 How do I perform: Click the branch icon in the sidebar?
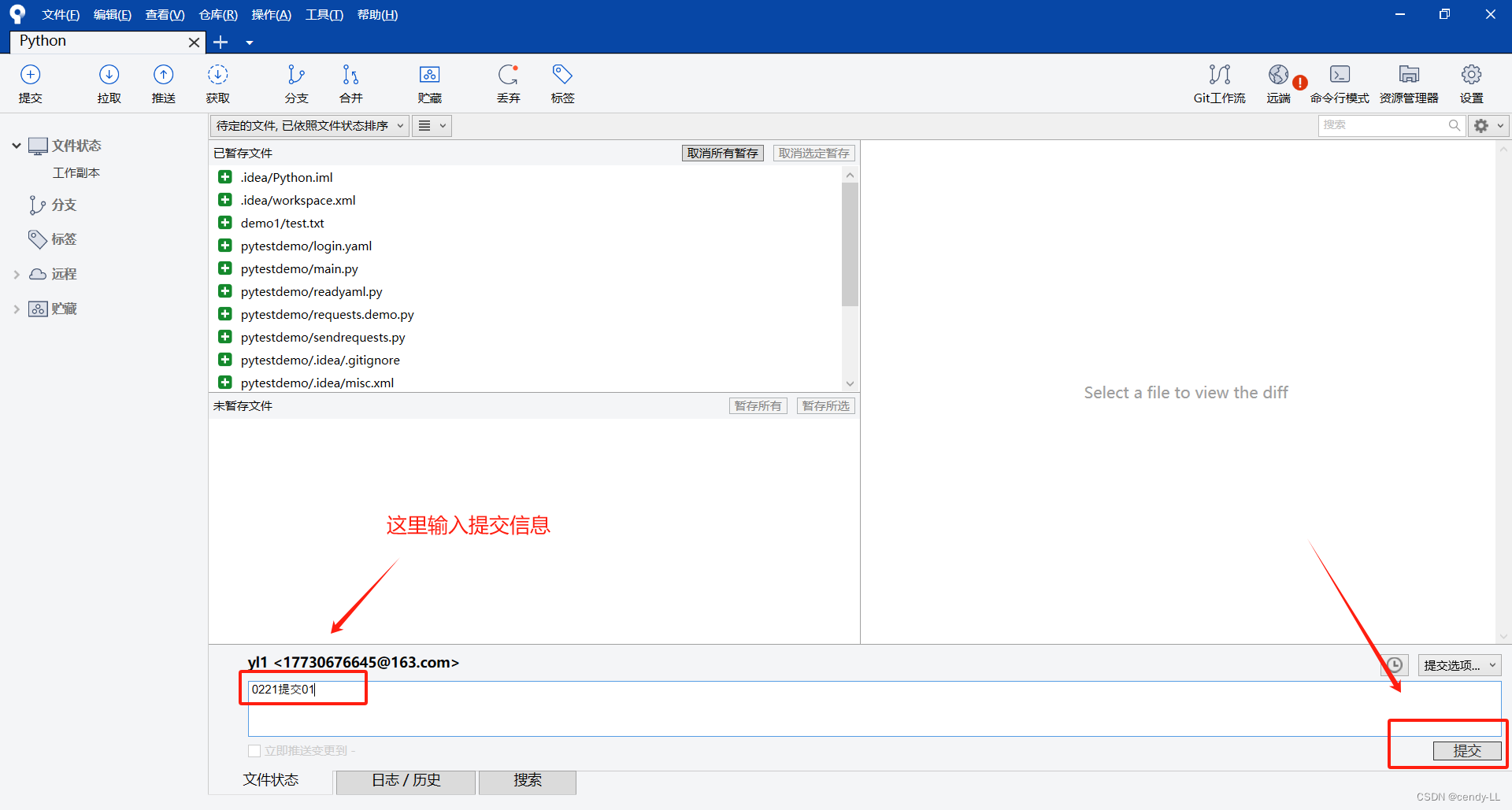pos(36,205)
